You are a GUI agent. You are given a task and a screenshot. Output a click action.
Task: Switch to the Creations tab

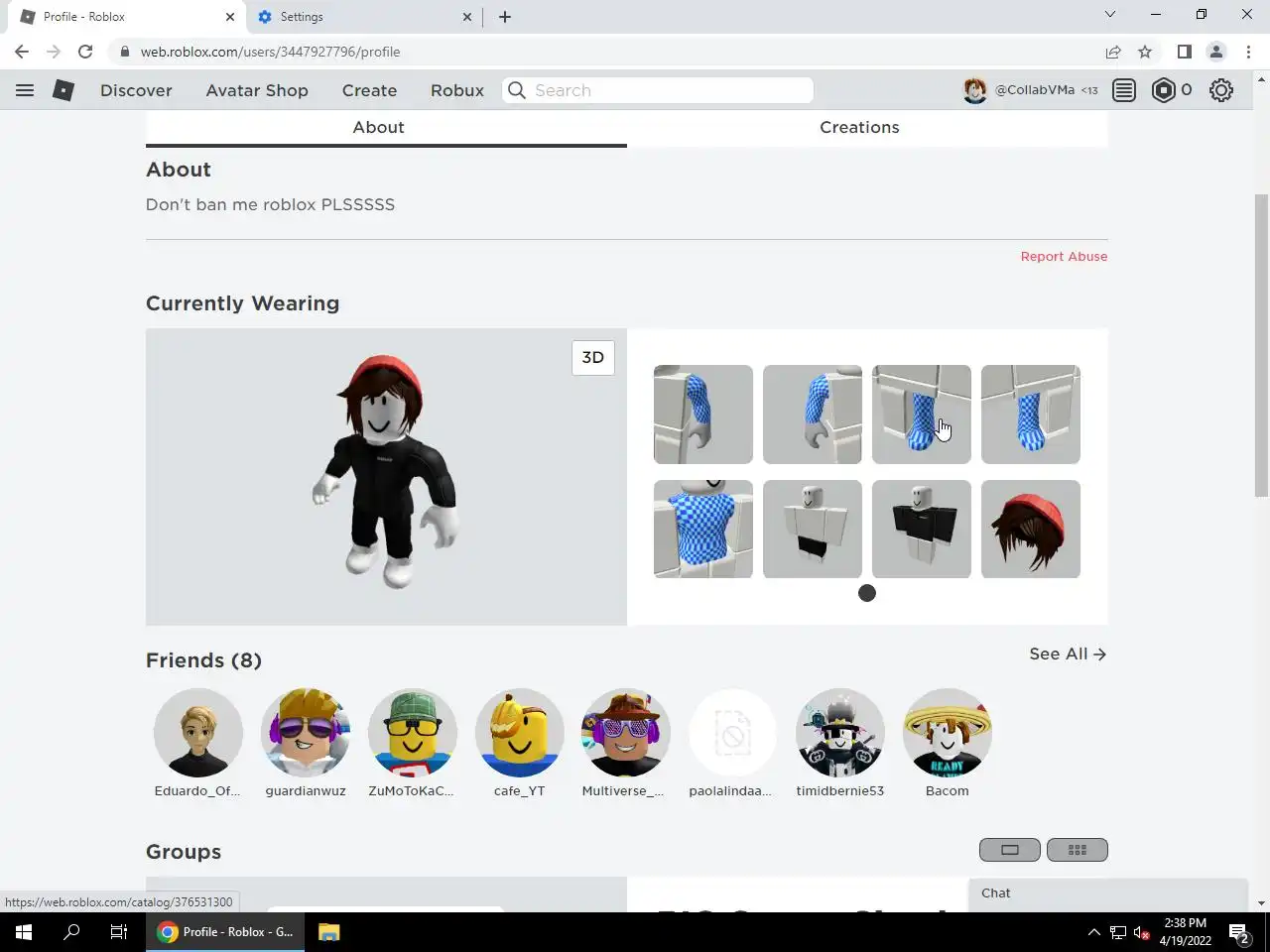pyautogui.click(x=859, y=127)
